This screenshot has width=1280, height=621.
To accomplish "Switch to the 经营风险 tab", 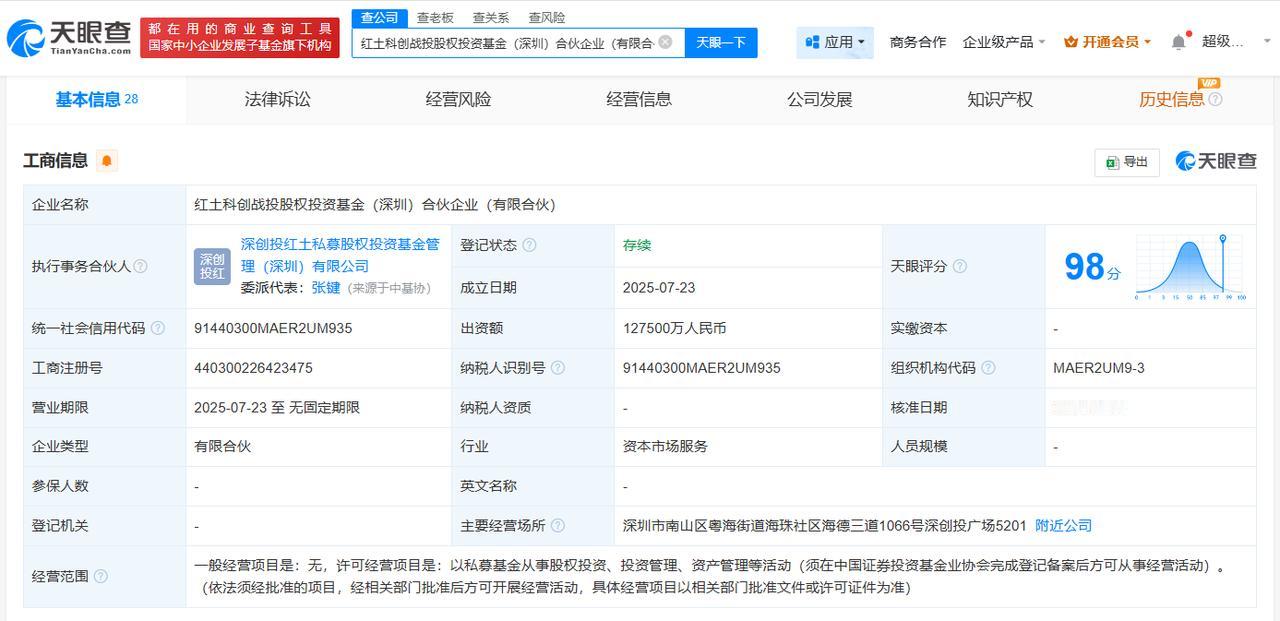I will tap(458, 99).
